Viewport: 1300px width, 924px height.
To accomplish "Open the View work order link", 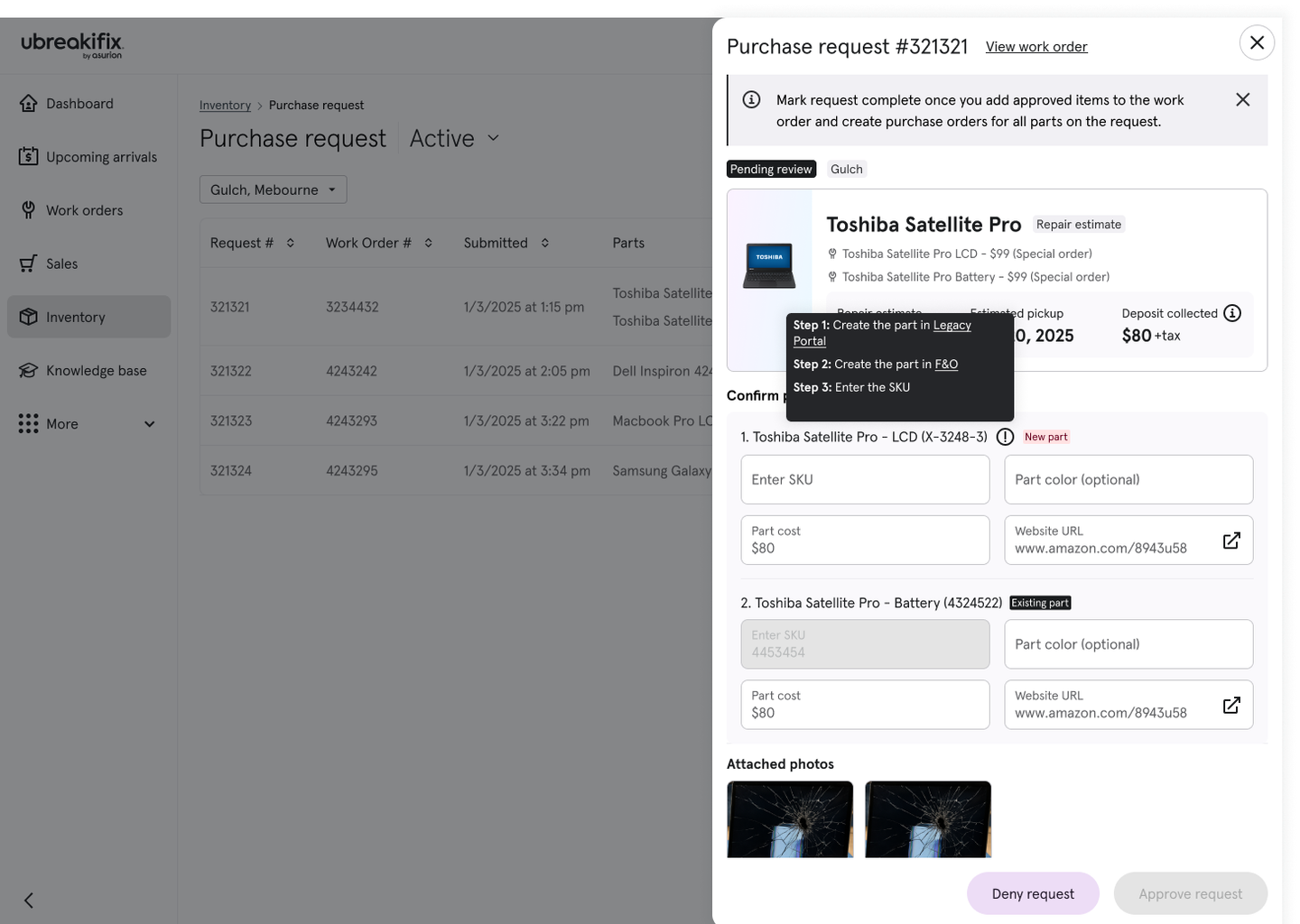I will [1036, 47].
